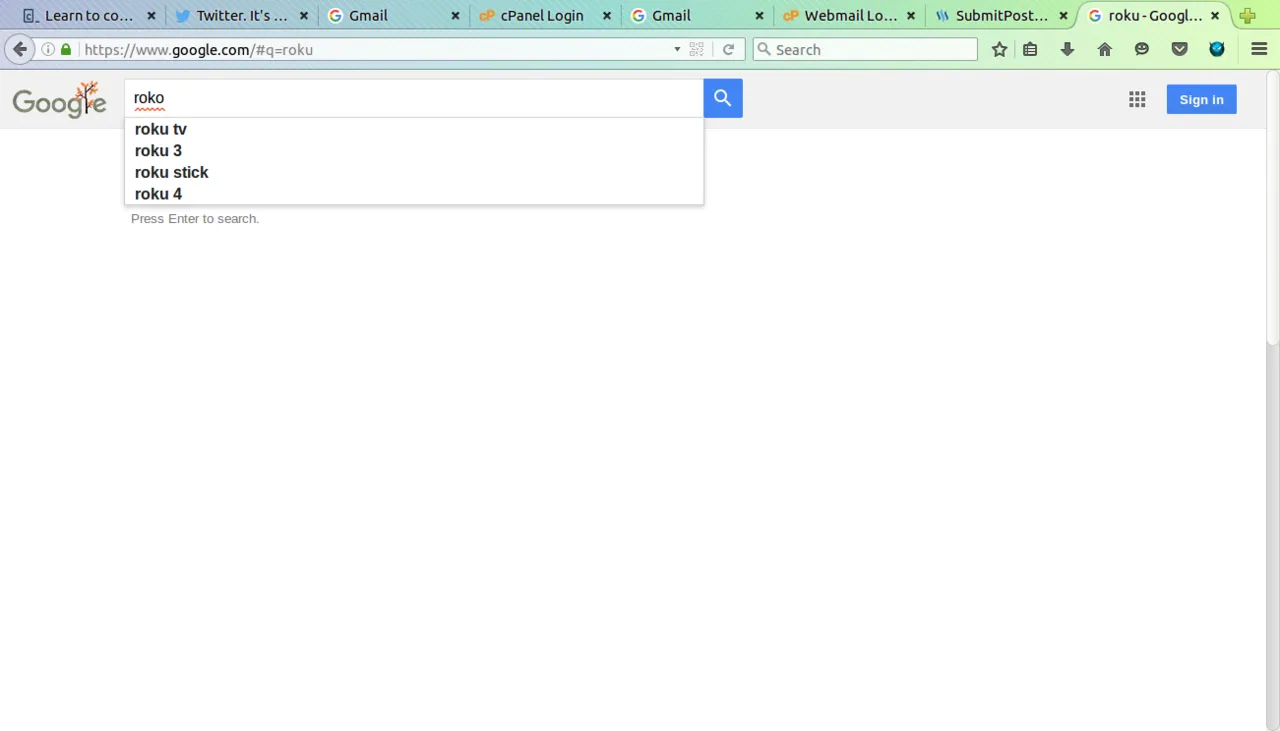Open the Downloads arrow panel
Viewport: 1280px width, 731px height.
click(1067, 49)
